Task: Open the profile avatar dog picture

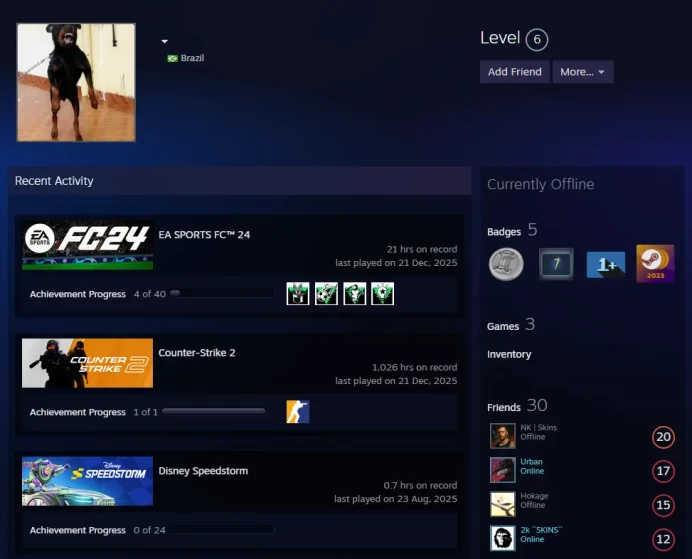Action: click(x=76, y=83)
